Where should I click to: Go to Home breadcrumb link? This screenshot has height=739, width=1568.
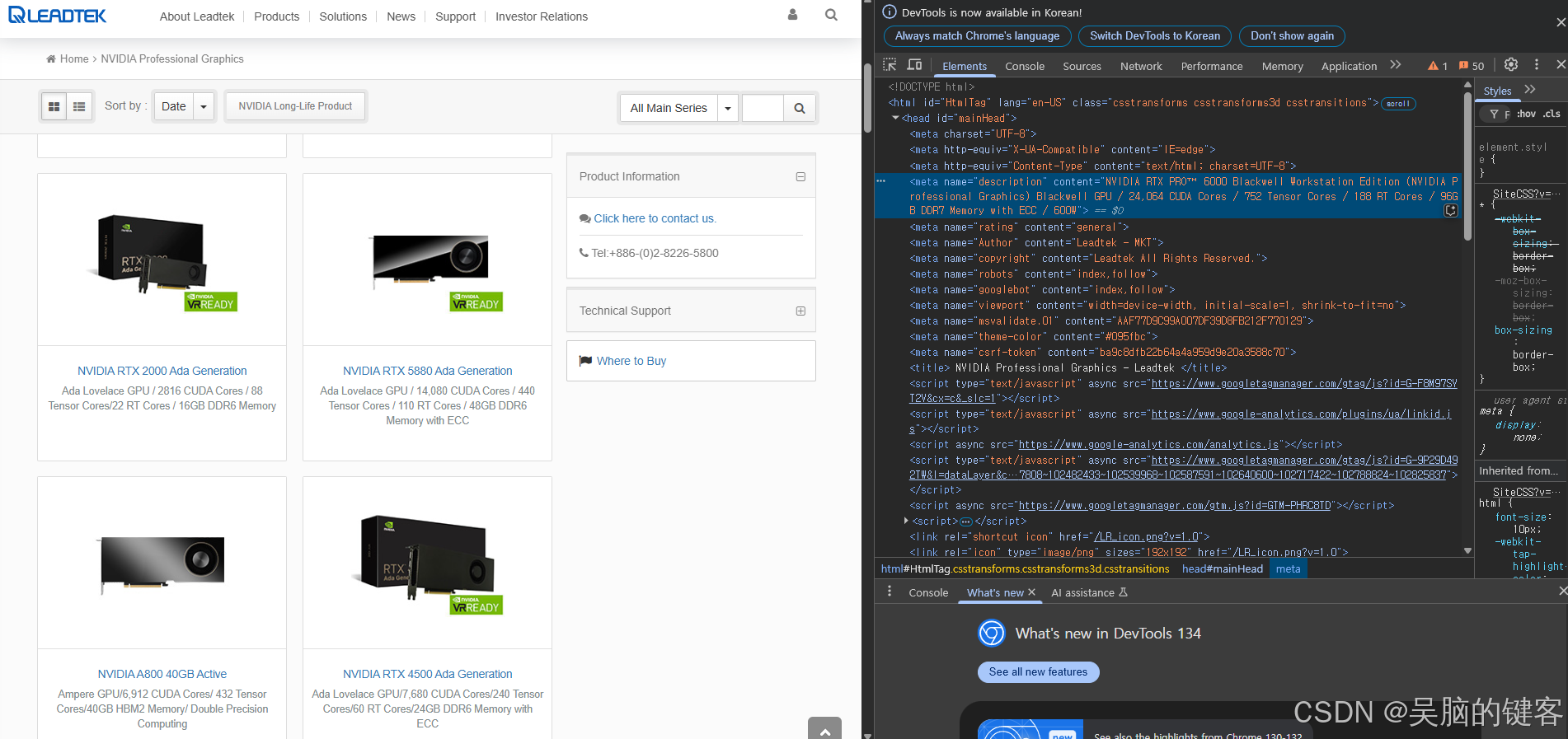click(x=73, y=58)
